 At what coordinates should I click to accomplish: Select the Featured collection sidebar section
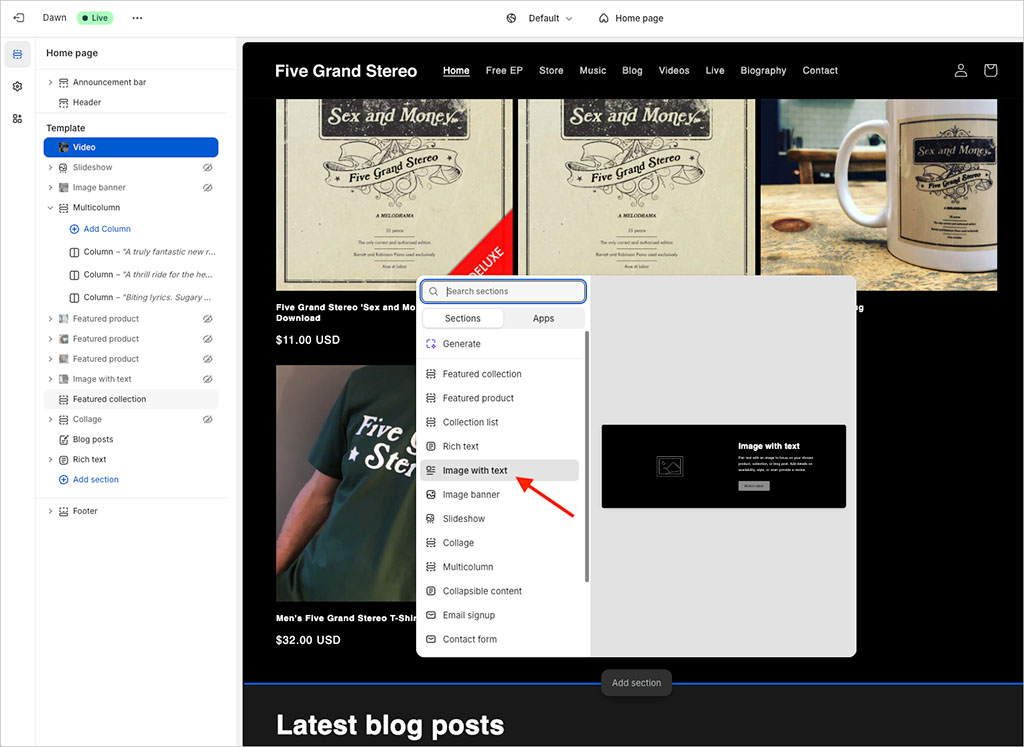pyautogui.click(x=131, y=399)
